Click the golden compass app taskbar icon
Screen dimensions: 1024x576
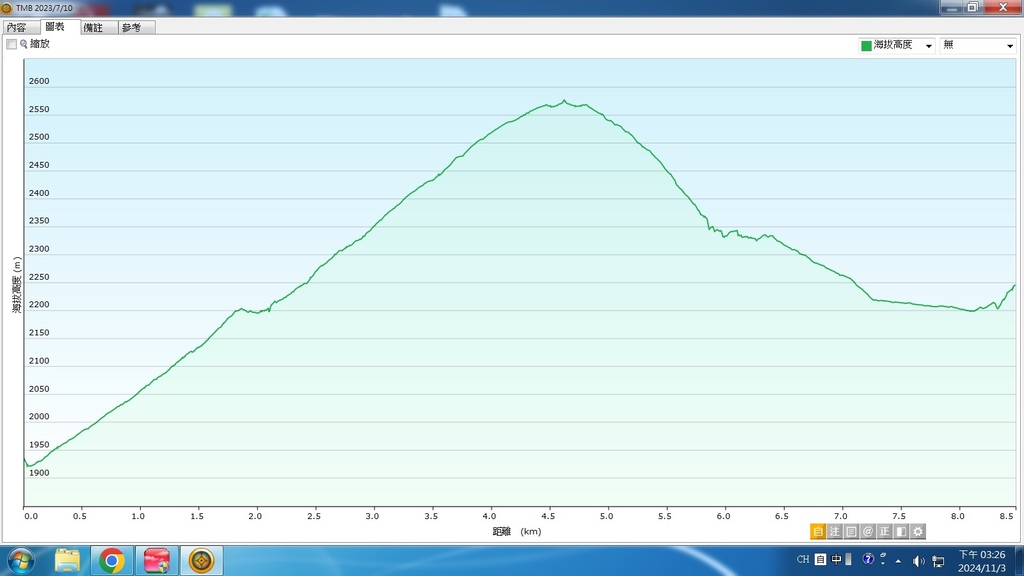[x=201, y=560]
